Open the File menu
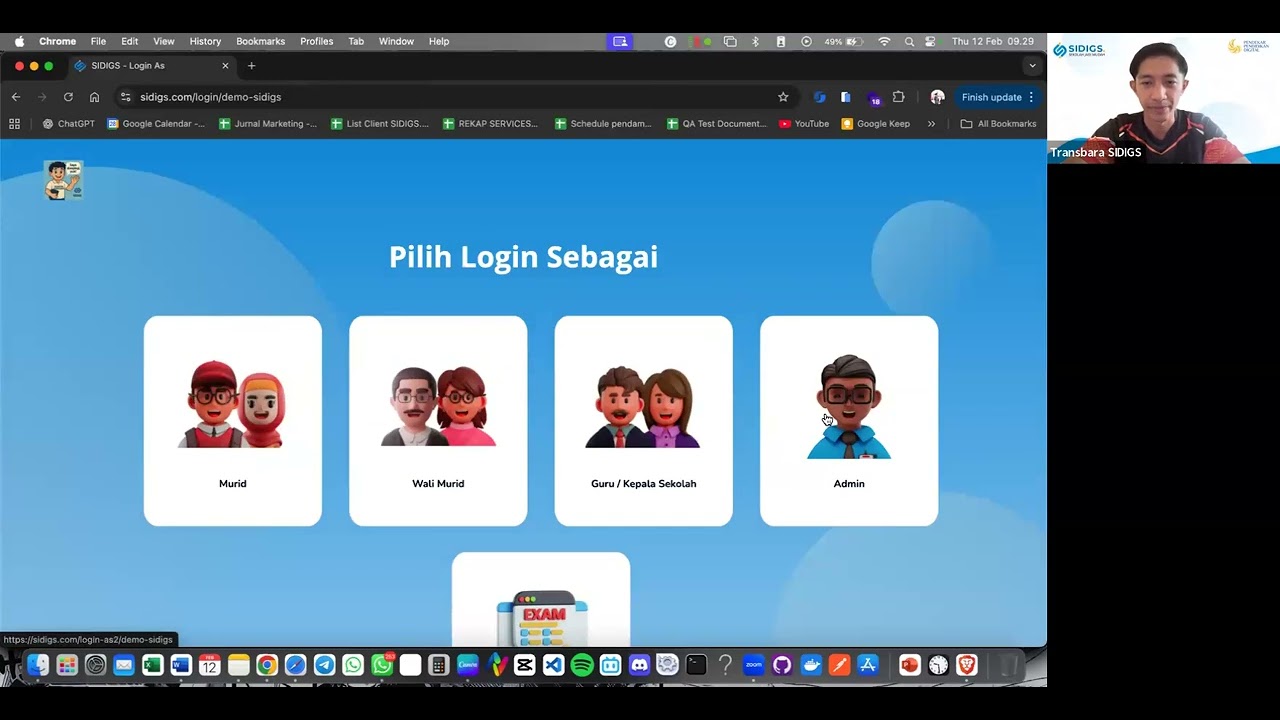The height and width of the screenshot is (720, 1280). coord(98,42)
